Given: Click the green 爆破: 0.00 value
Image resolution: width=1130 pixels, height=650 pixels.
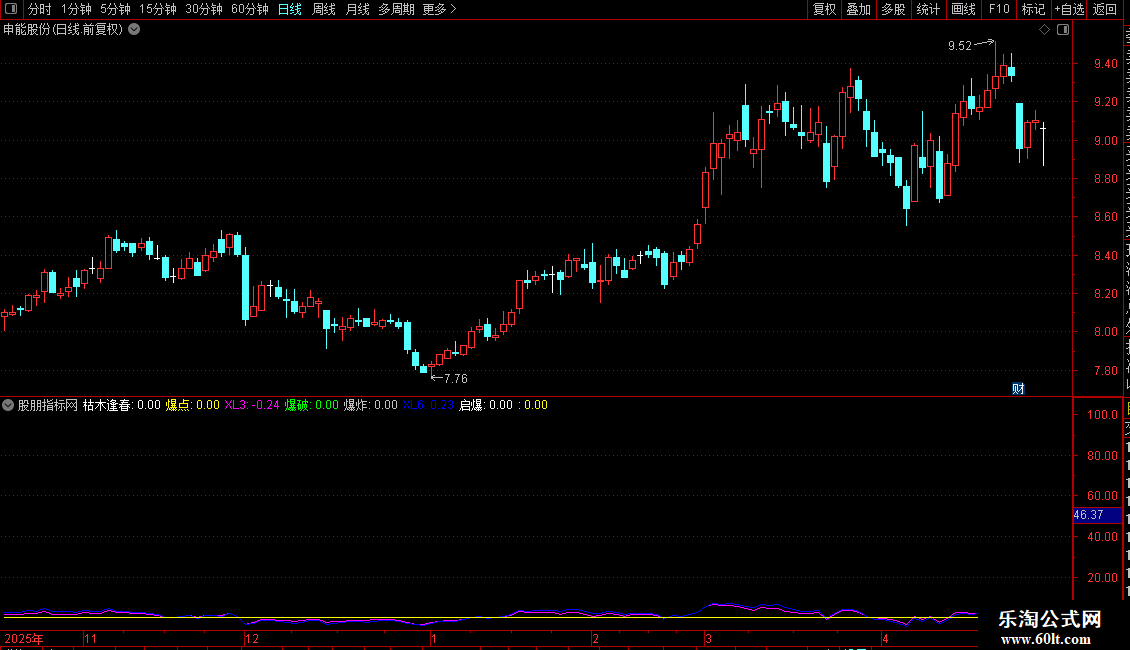Looking at the screenshot, I should [x=311, y=405].
